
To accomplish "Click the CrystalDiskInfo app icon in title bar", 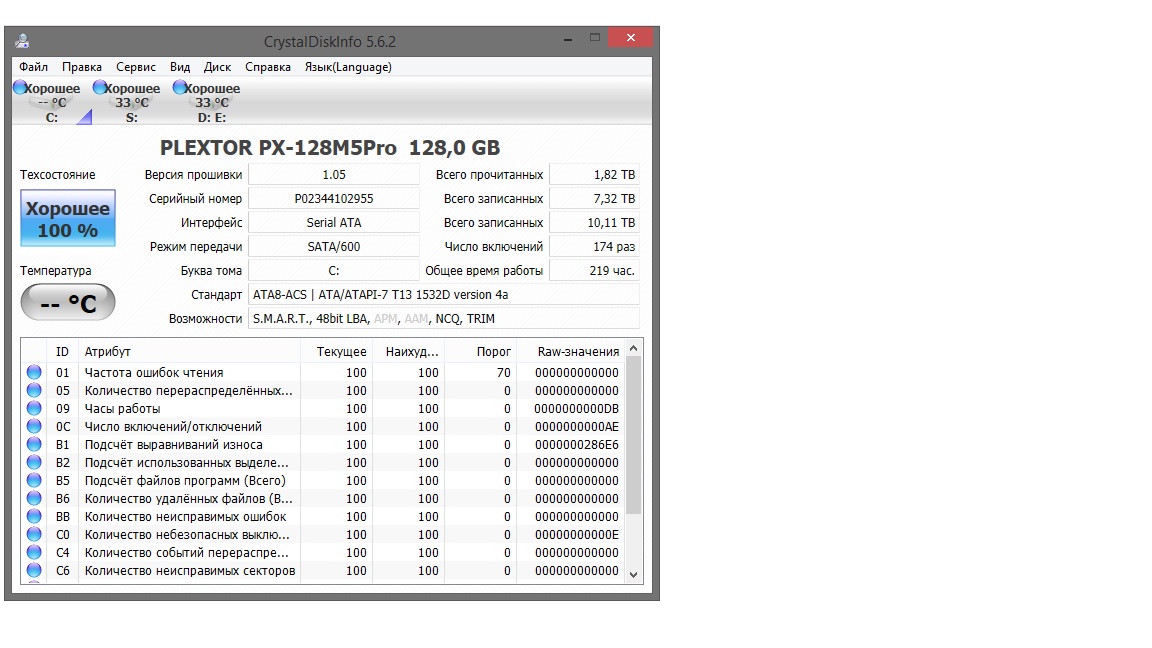I will coord(22,41).
